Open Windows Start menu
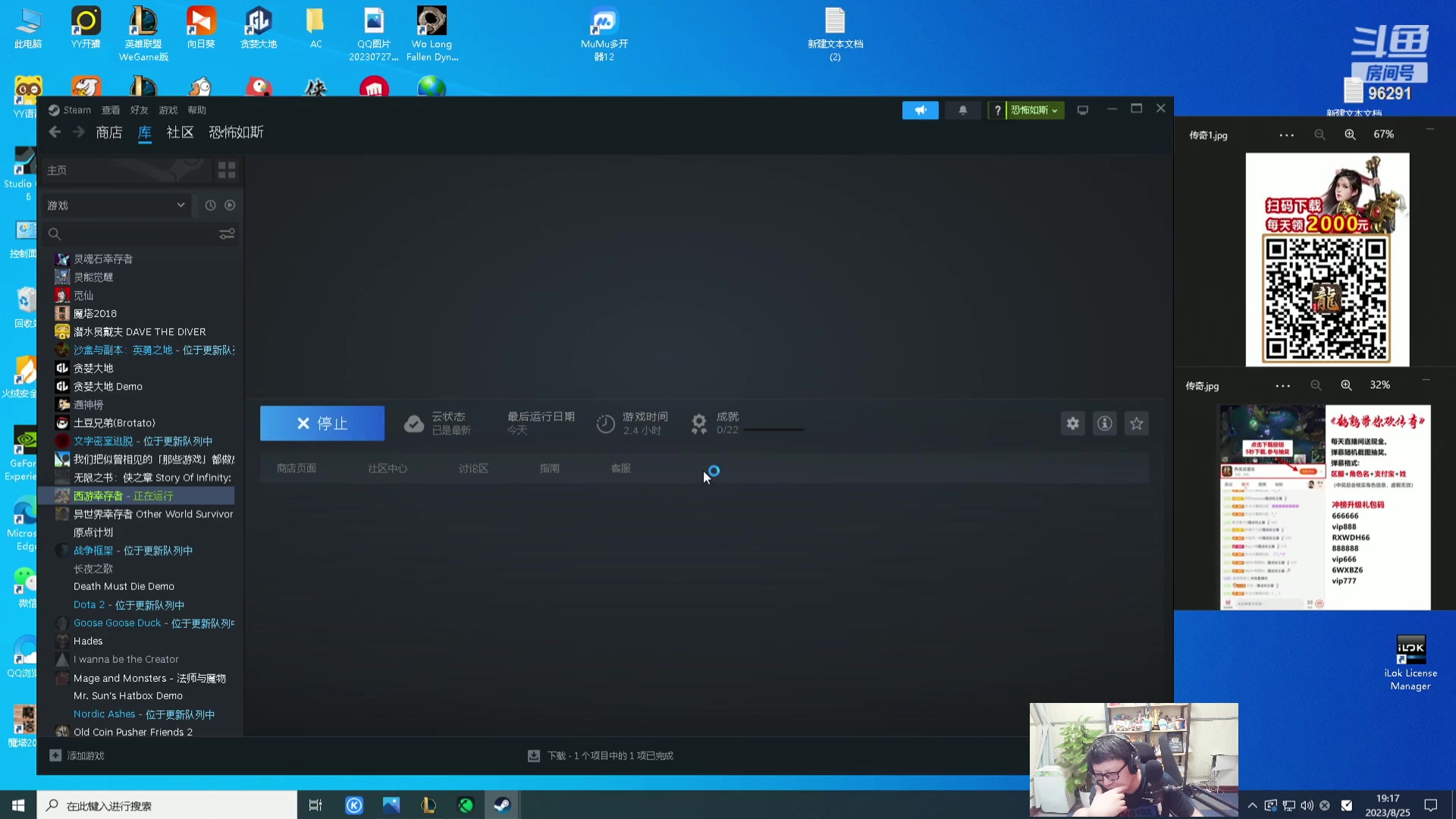This screenshot has height=819, width=1456. pyautogui.click(x=18, y=805)
